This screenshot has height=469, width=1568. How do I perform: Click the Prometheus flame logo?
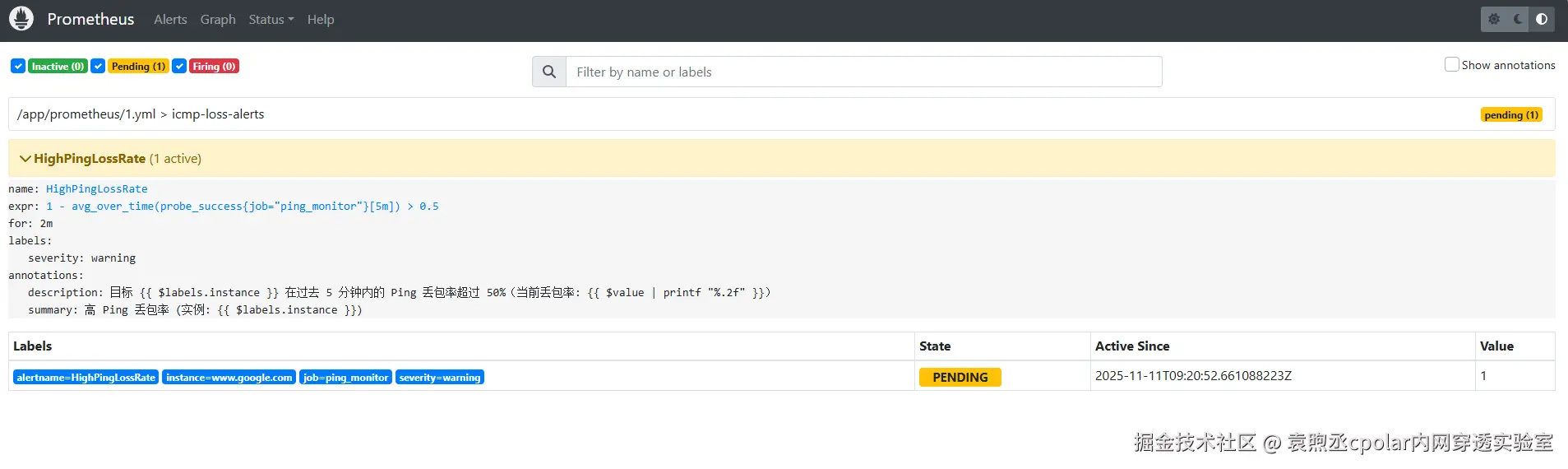[21, 19]
